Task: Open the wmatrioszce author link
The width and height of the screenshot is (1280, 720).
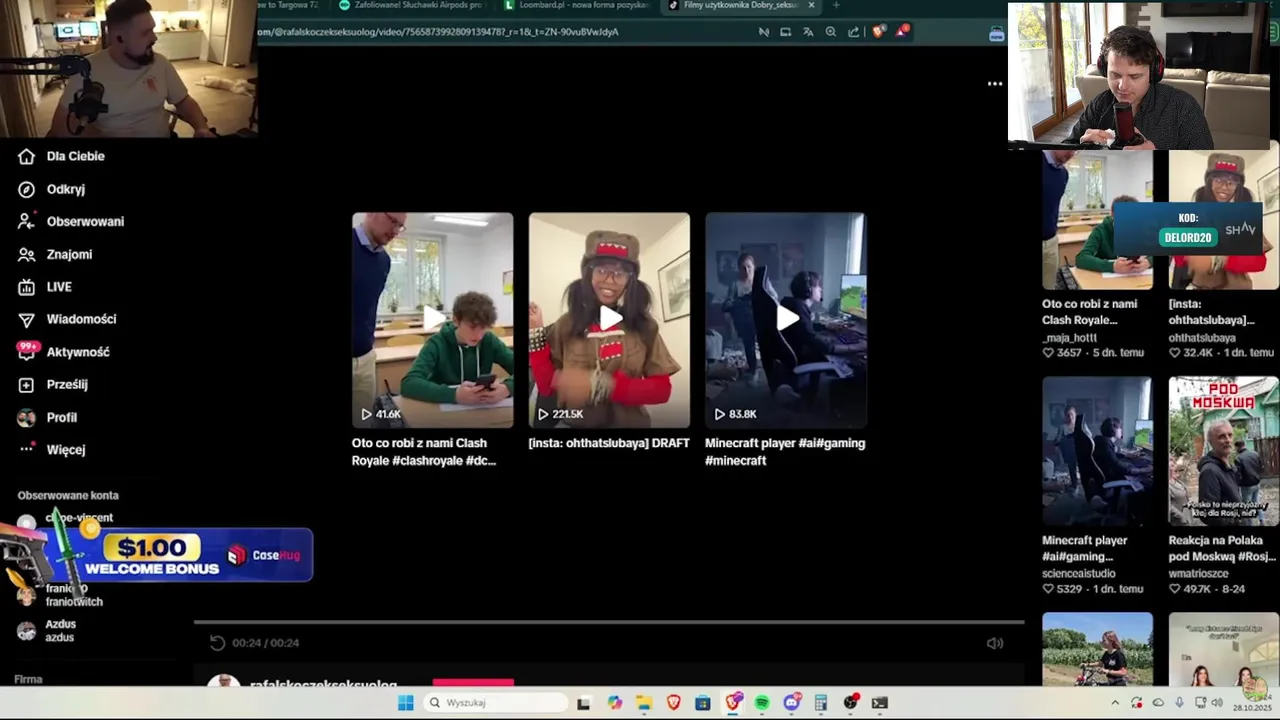Action: (x=1200, y=574)
